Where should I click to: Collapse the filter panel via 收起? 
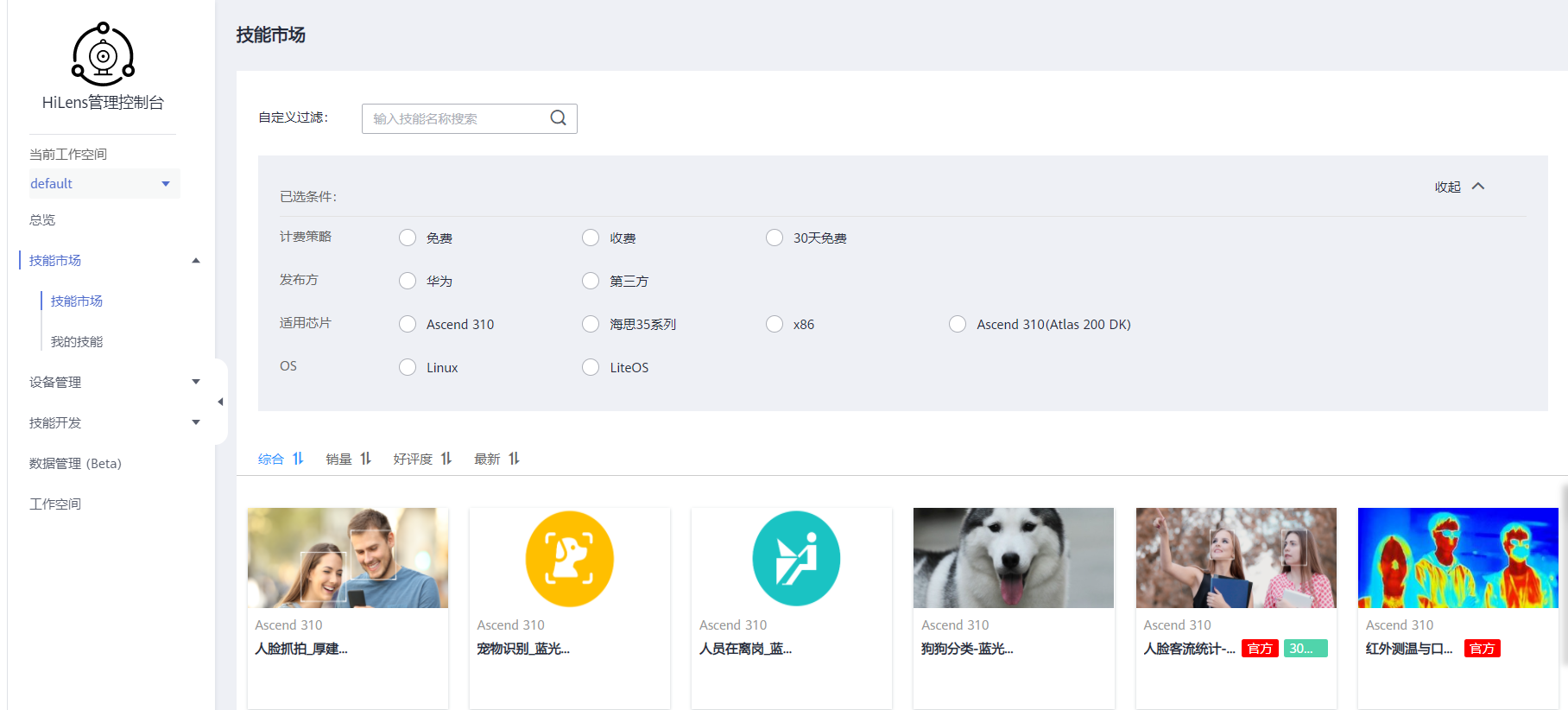1448,187
